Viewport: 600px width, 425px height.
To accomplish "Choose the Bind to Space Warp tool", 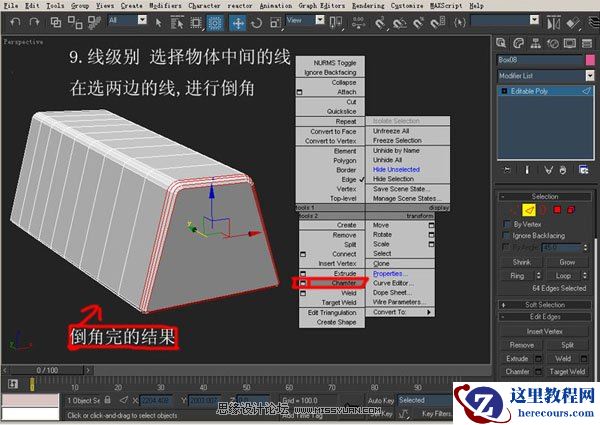I will pos(94,23).
